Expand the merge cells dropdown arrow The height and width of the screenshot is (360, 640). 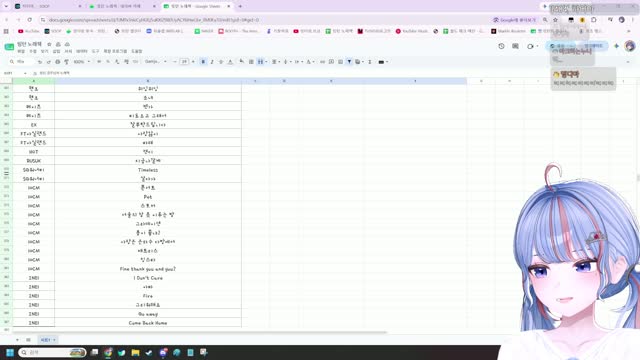click(x=266, y=62)
